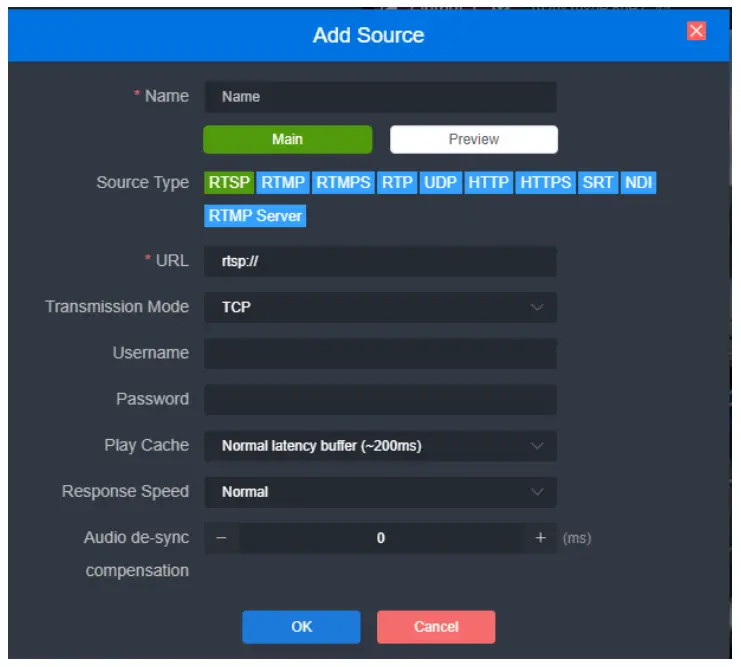Choose HTTP source type

(x=489, y=182)
